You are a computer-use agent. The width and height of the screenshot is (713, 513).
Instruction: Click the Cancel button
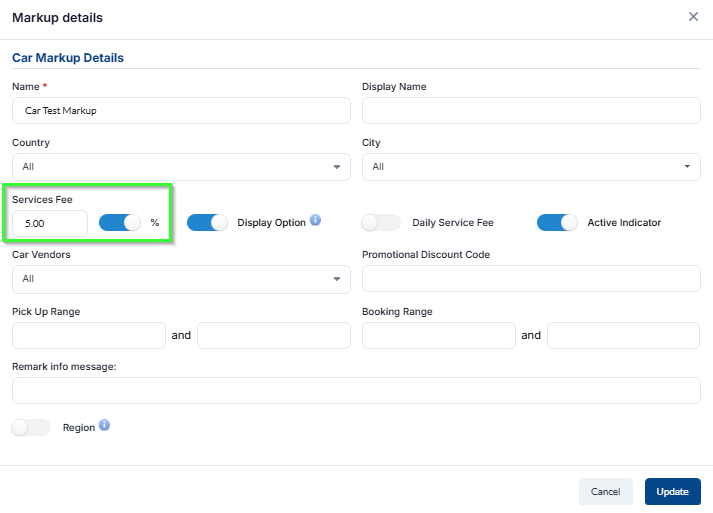pyautogui.click(x=606, y=492)
